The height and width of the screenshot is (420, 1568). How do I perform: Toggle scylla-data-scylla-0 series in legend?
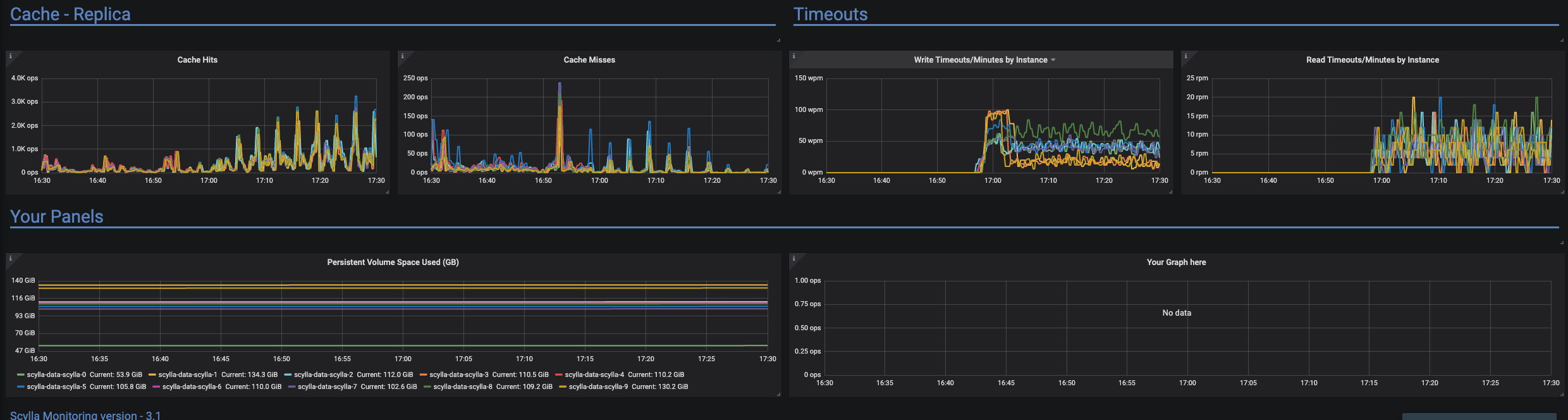coord(56,374)
